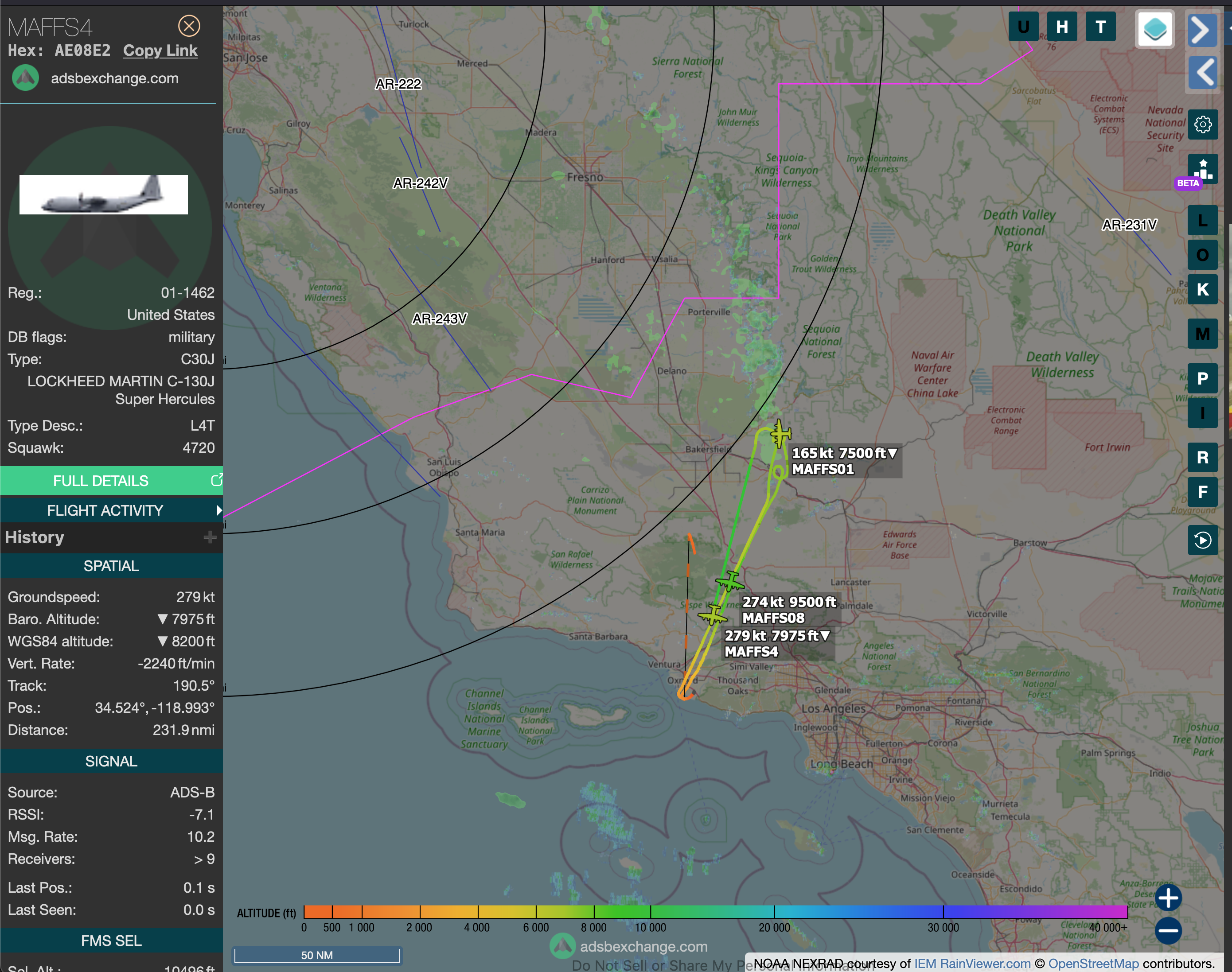Image resolution: width=1232 pixels, height=972 pixels.
Task: Toggle the R map button
Action: point(1203,458)
